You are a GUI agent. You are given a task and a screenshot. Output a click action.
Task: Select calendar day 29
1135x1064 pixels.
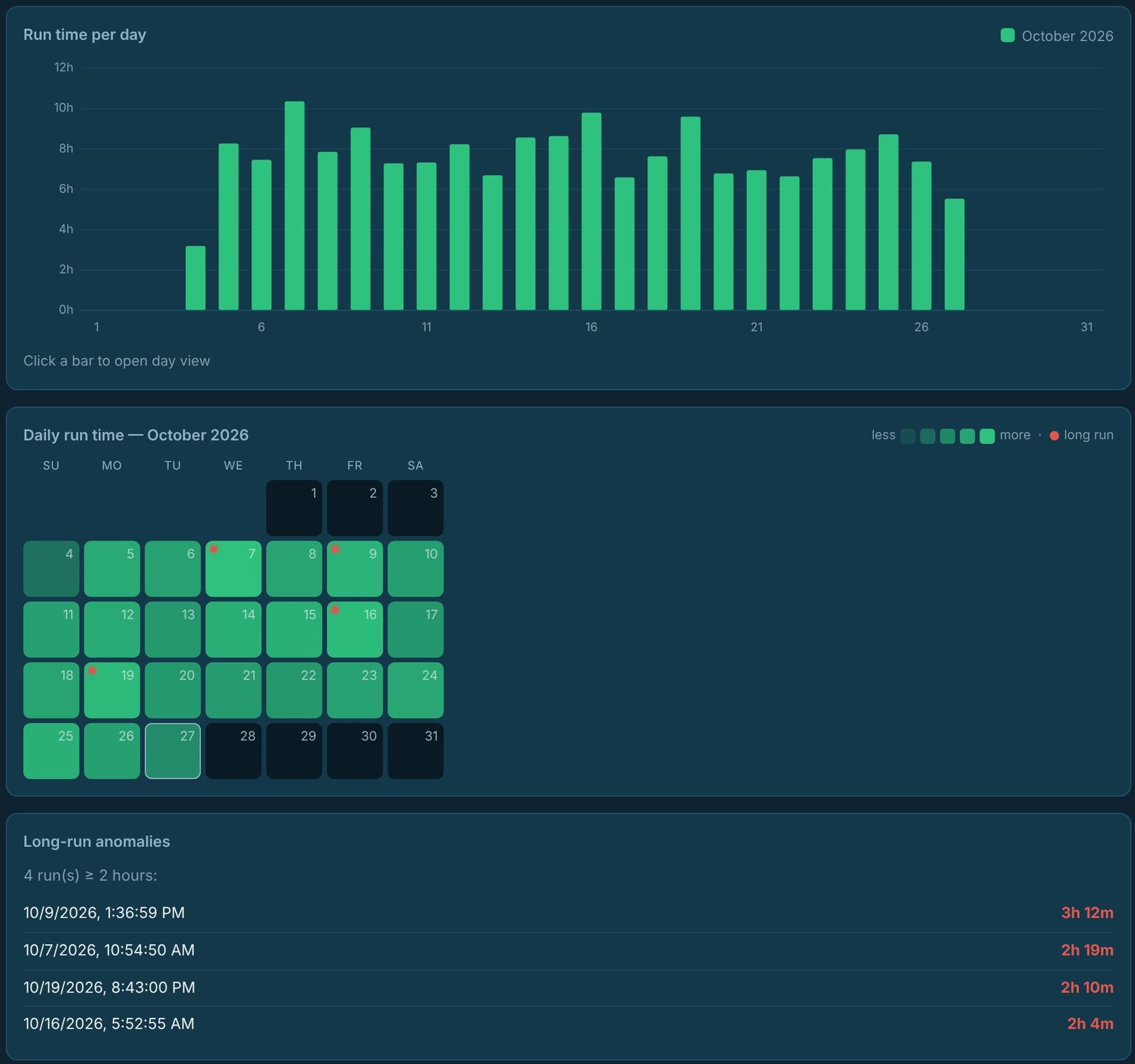tap(294, 751)
